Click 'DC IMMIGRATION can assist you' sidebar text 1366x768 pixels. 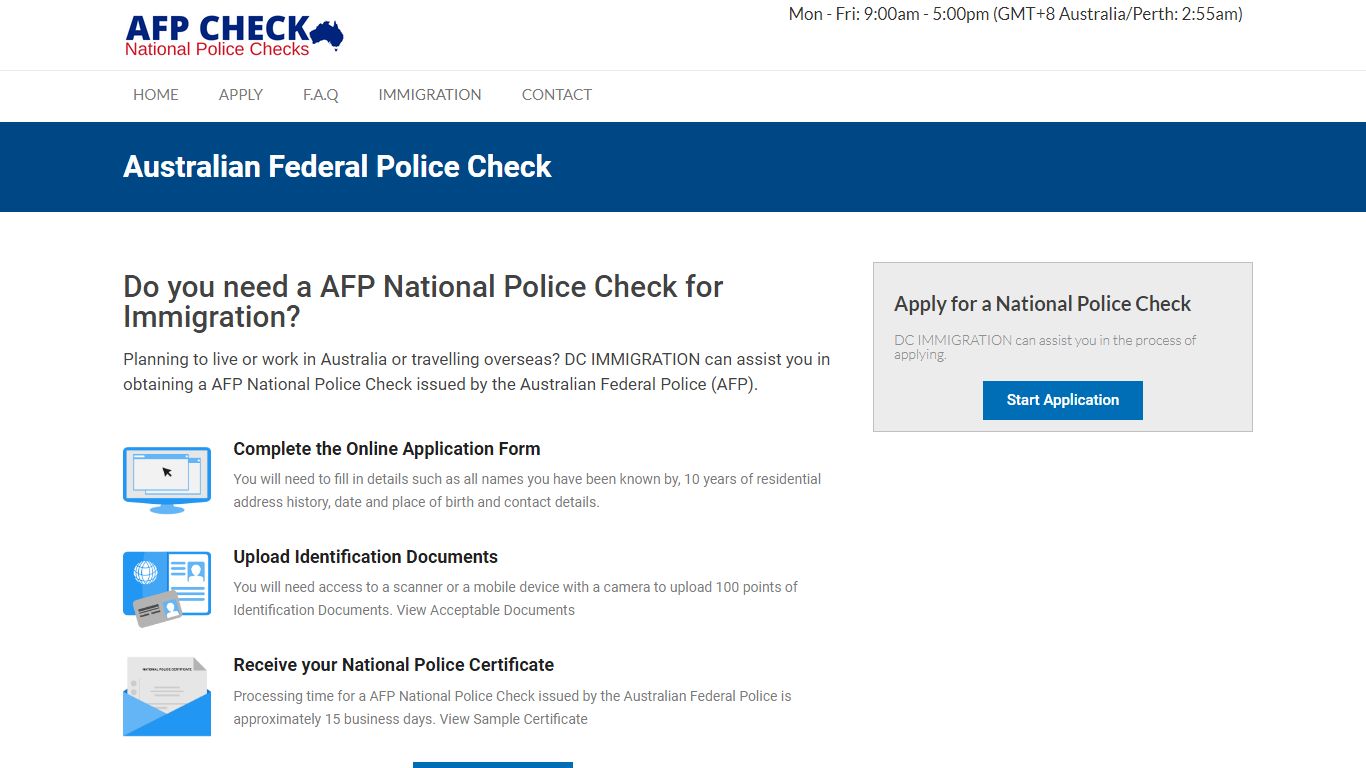(x=1045, y=347)
